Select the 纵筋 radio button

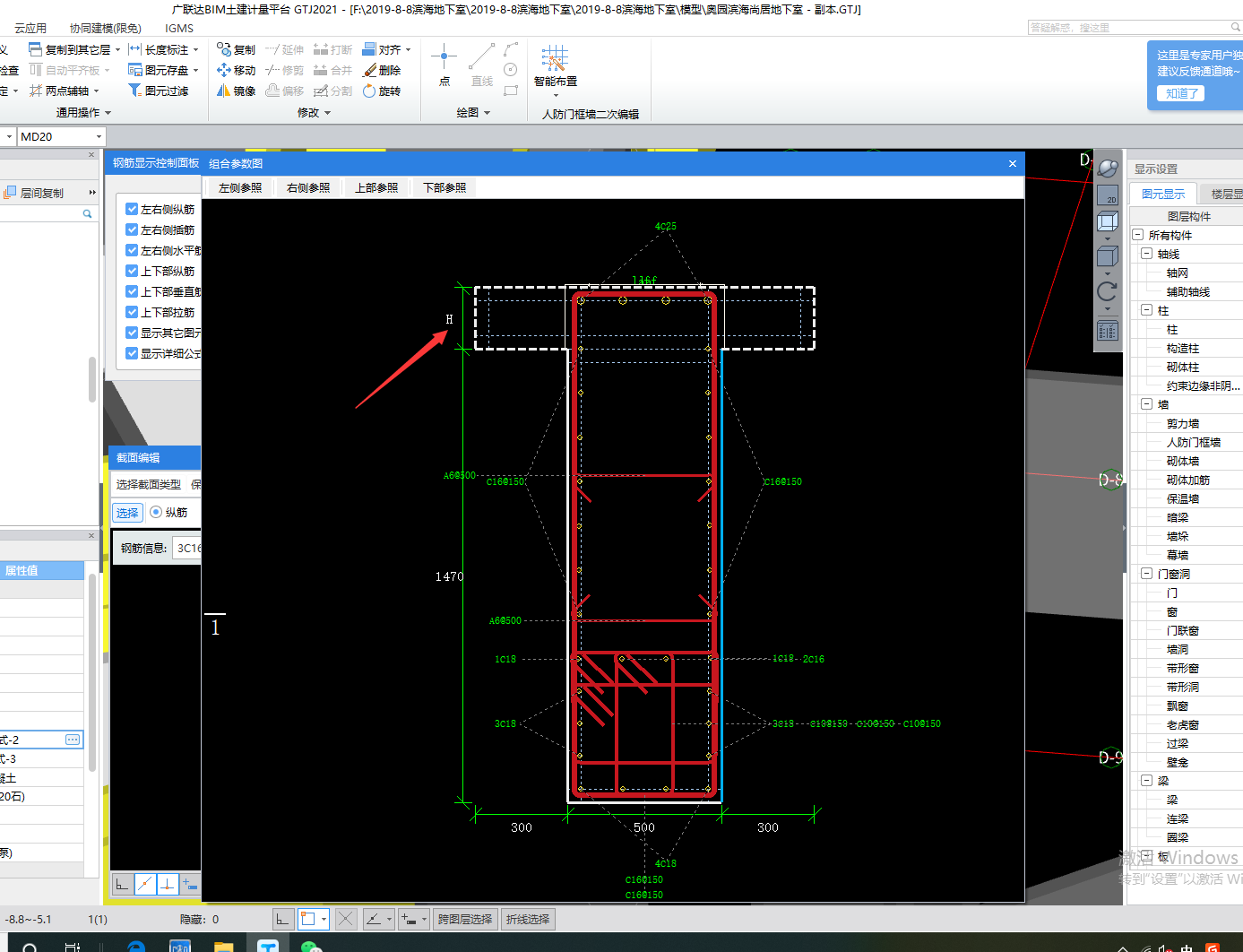click(x=156, y=512)
